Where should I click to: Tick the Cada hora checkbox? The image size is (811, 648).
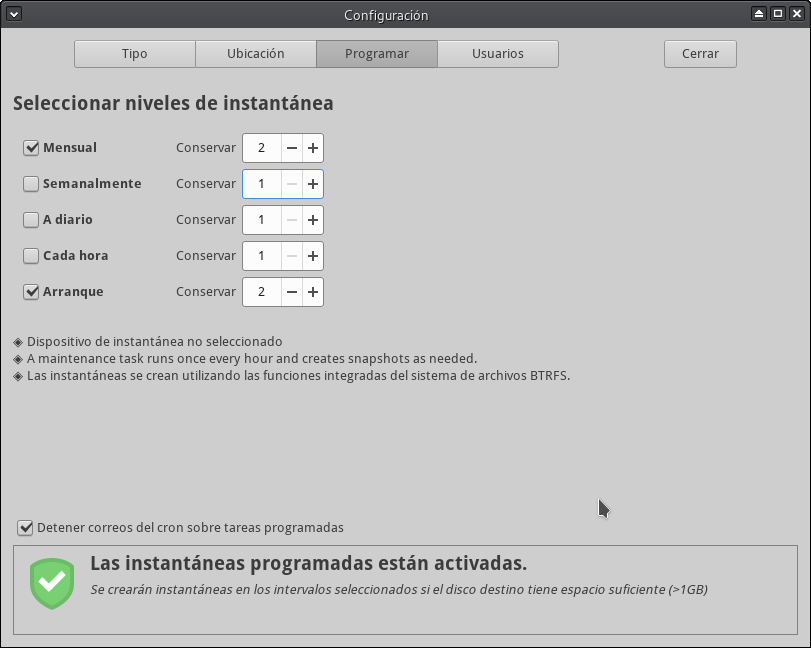coord(31,256)
